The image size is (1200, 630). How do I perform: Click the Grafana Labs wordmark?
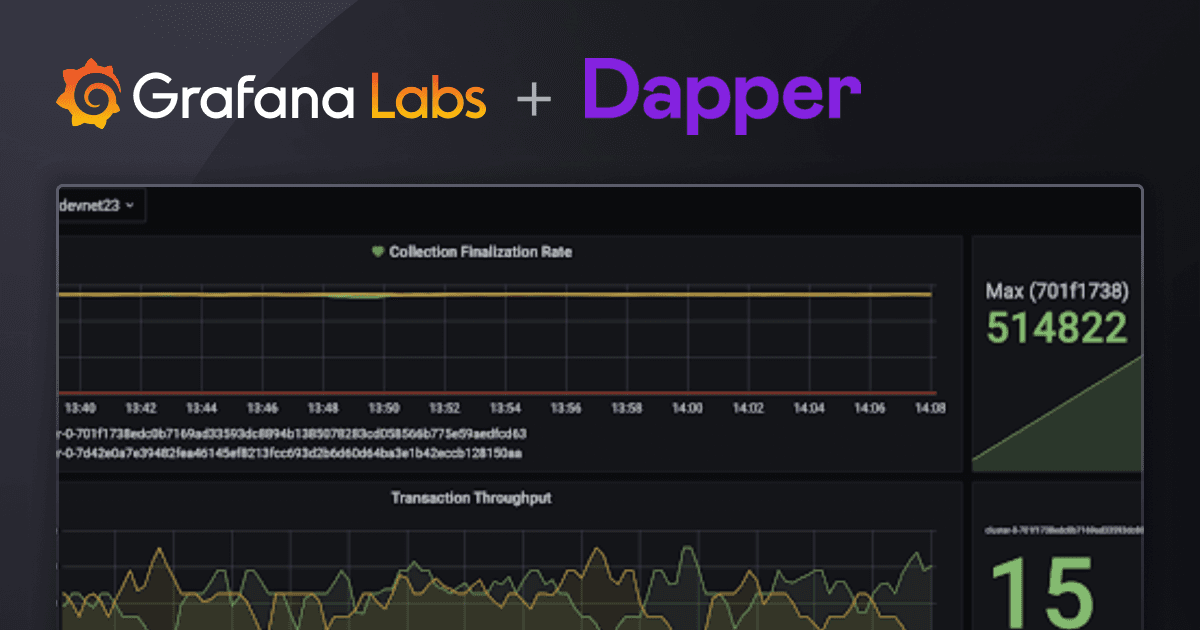[310, 97]
